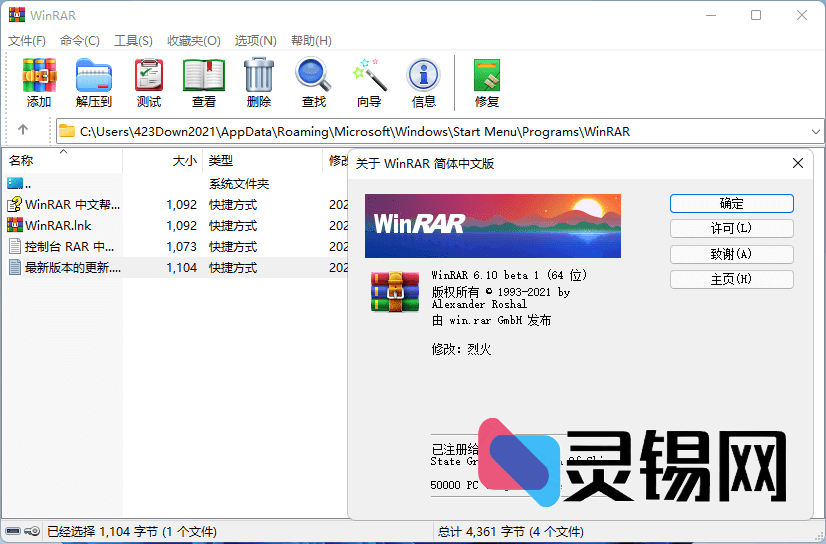Open the 选项(N) menu
Viewport: 826px width, 544px height.
tap(255, 41)
